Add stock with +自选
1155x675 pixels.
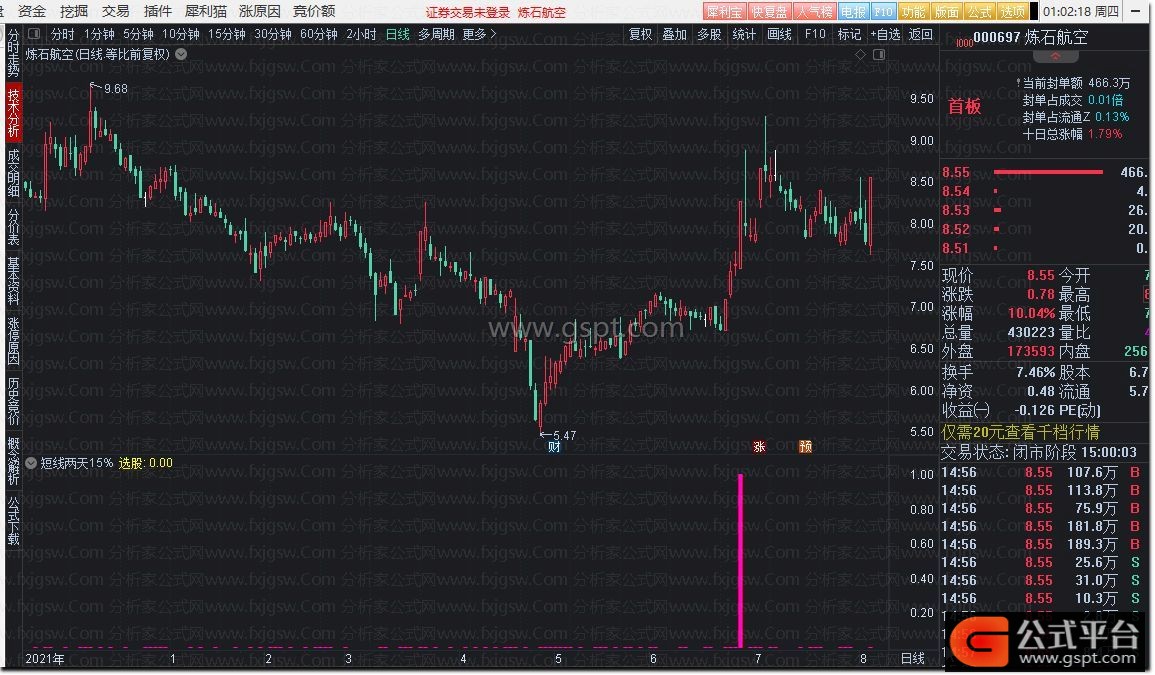(885, 34)
